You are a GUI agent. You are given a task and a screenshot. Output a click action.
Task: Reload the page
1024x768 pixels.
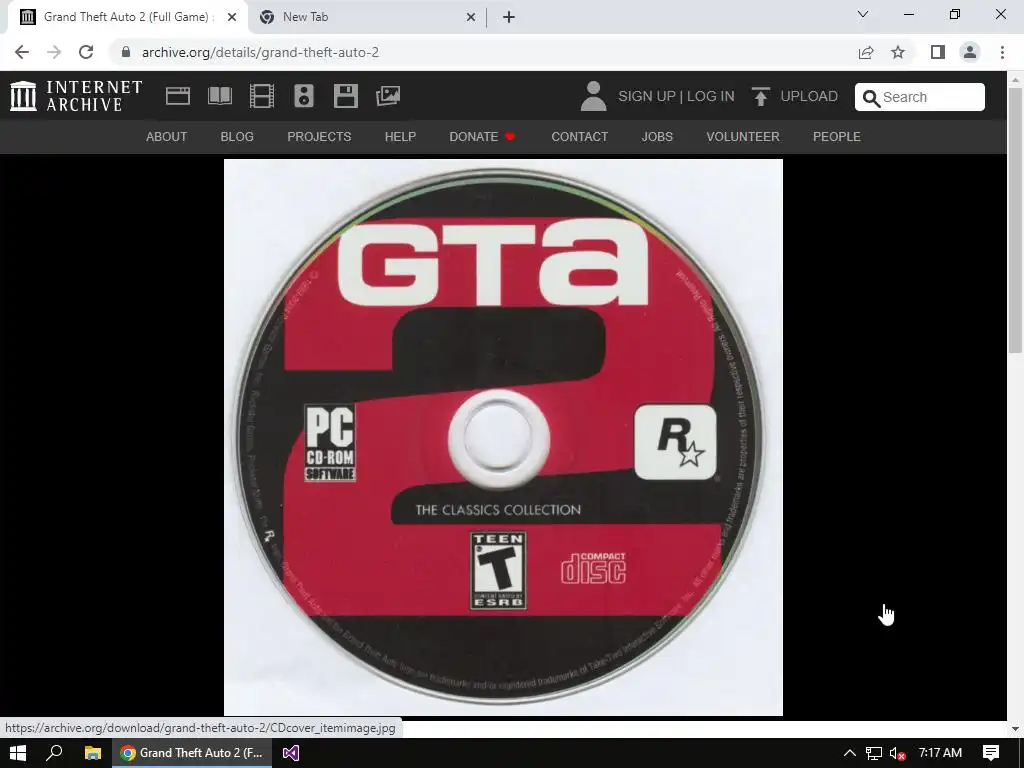(x=86, y=52)
